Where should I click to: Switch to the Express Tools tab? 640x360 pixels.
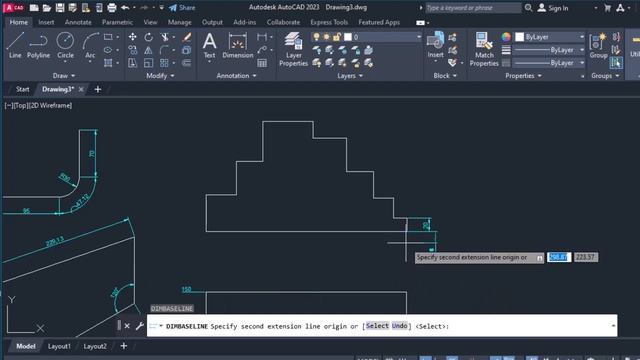pyautogui.click(x=329, y=22)
